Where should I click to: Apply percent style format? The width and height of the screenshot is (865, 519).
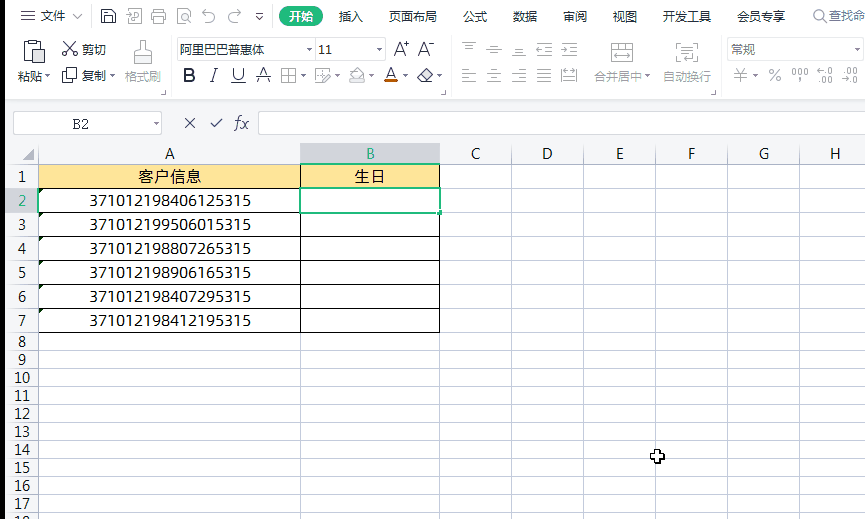[775, 75]
